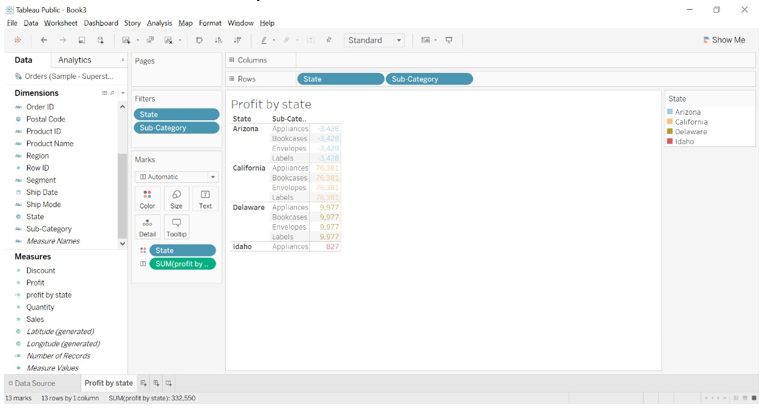The width and height of the screenshot is (762, 409).
Task: Click the New Worksheet toolbar icon
Action: tap(126, 40)
